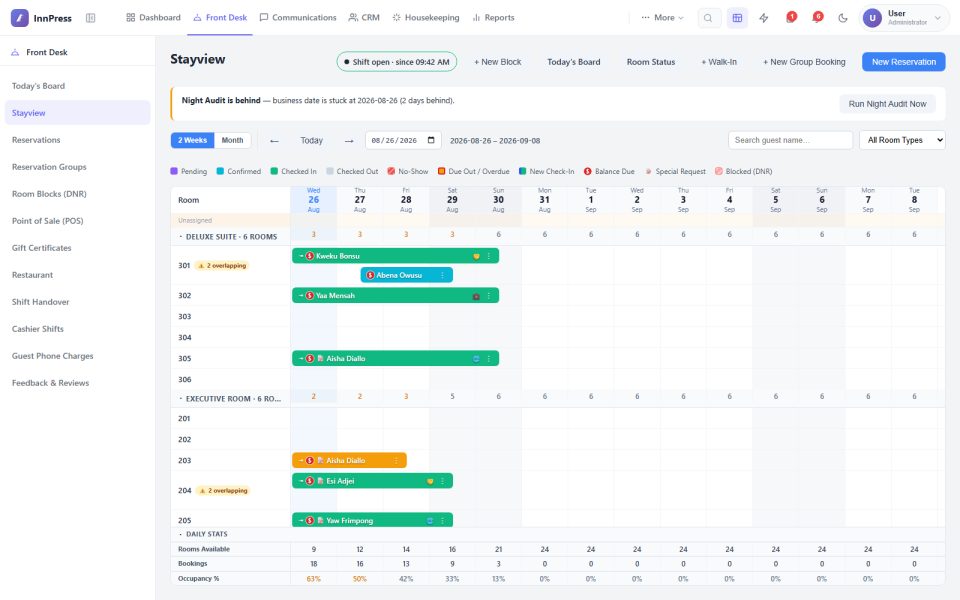Viewport: 960px width, 600px height.
Task: Click the dark badge icon on Yaa Mensah booking
Action: (x=476, y=296)
